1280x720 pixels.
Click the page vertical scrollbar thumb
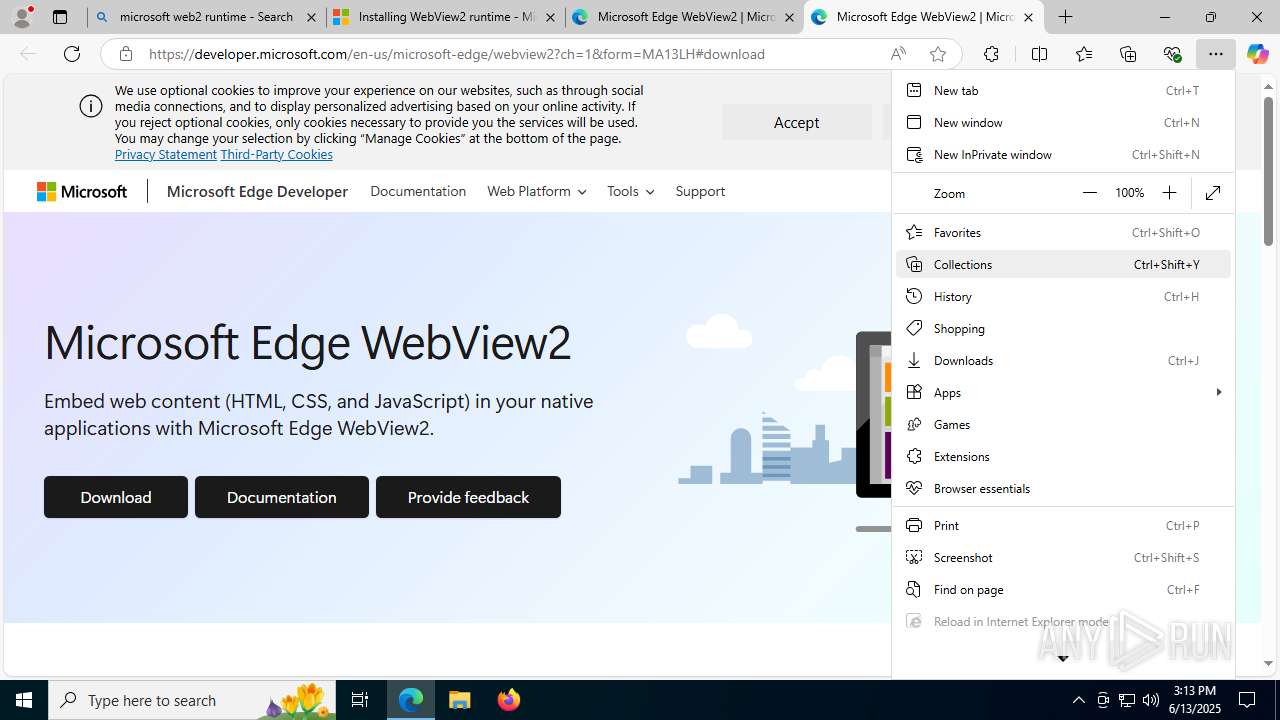point(1268,171)
